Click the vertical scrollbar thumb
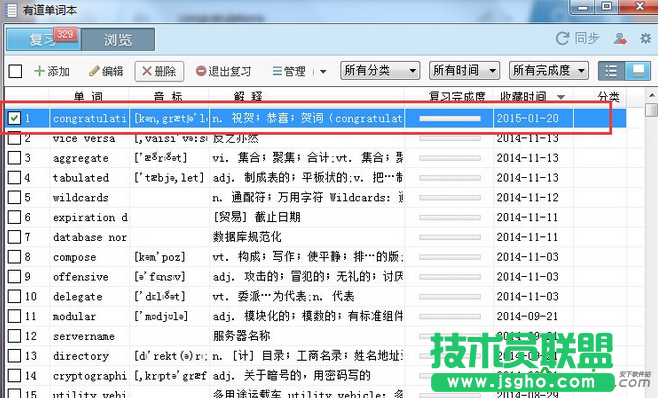The width and height of the screenshot is (658, 398). (x=652, y=109)
